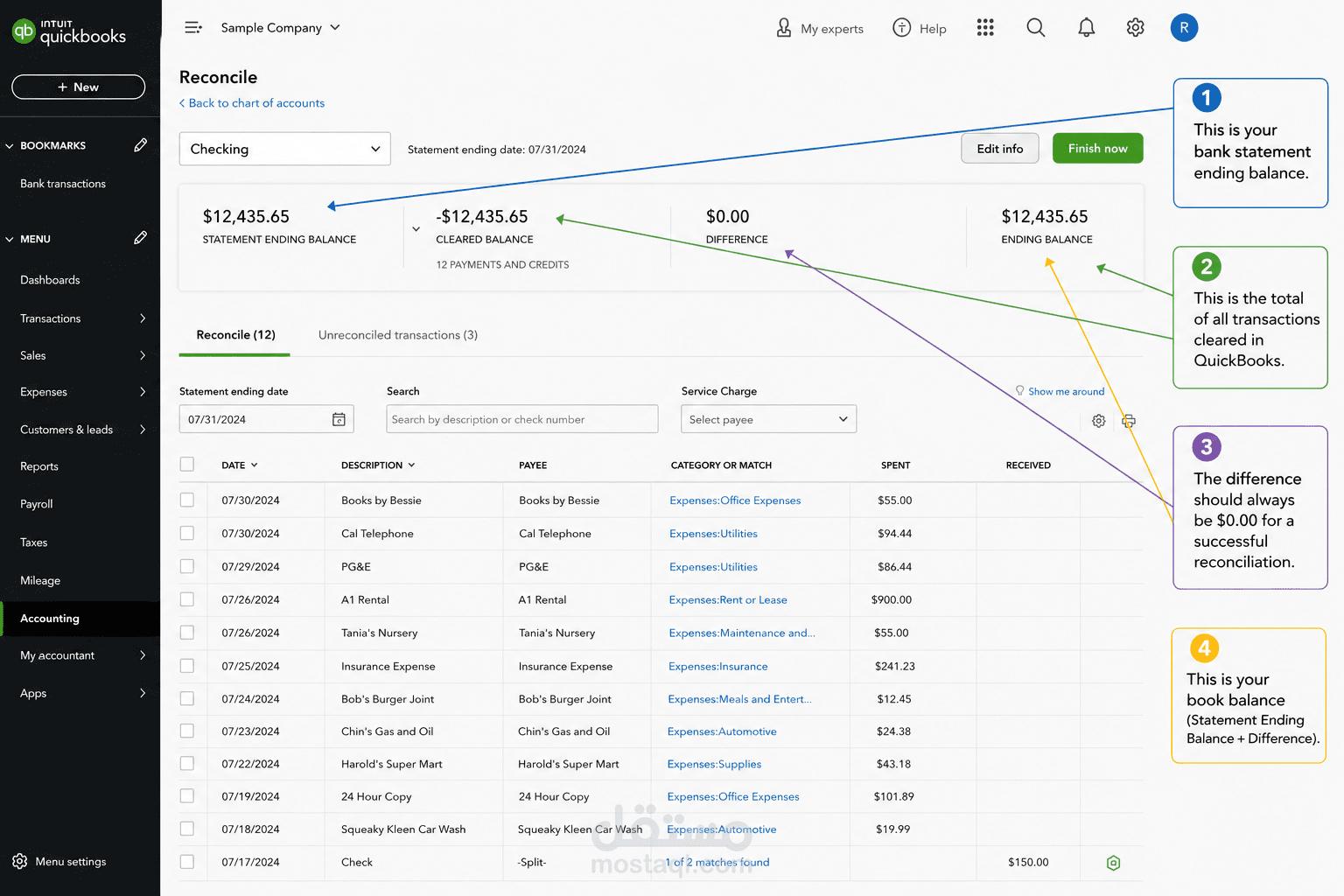The width and height of the screenshot is (1344, 896).
Task: Open the apps grid icon
Action: pos(985,28)
